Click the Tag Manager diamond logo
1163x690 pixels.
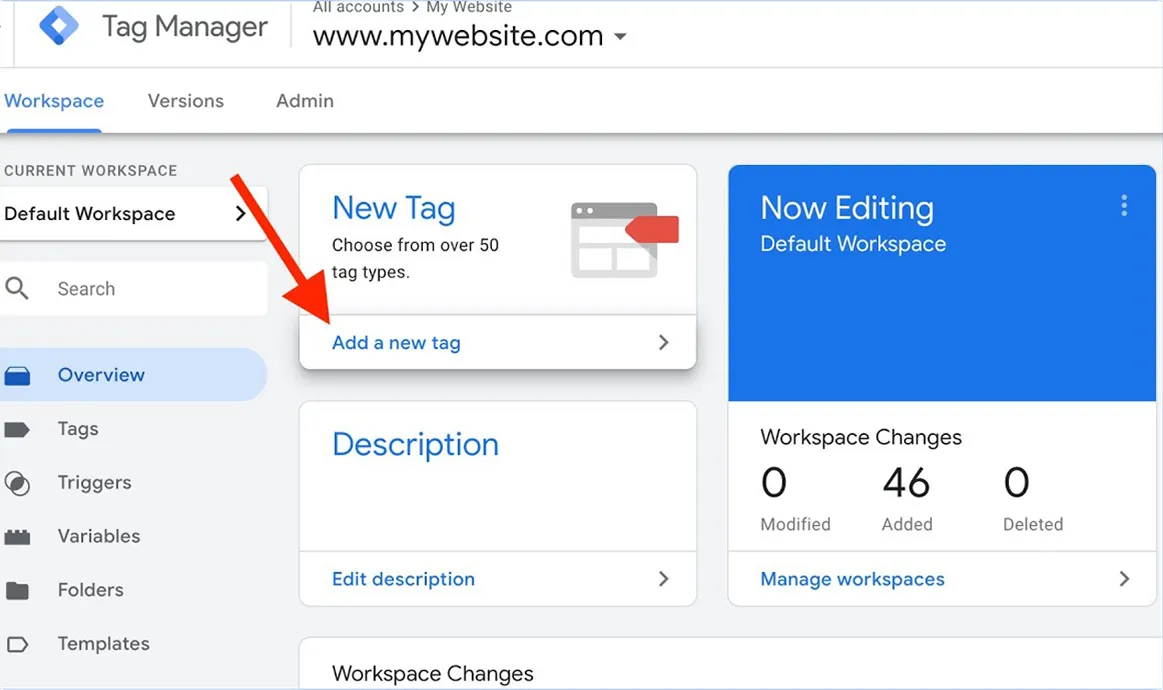click(x=59, y=25)
